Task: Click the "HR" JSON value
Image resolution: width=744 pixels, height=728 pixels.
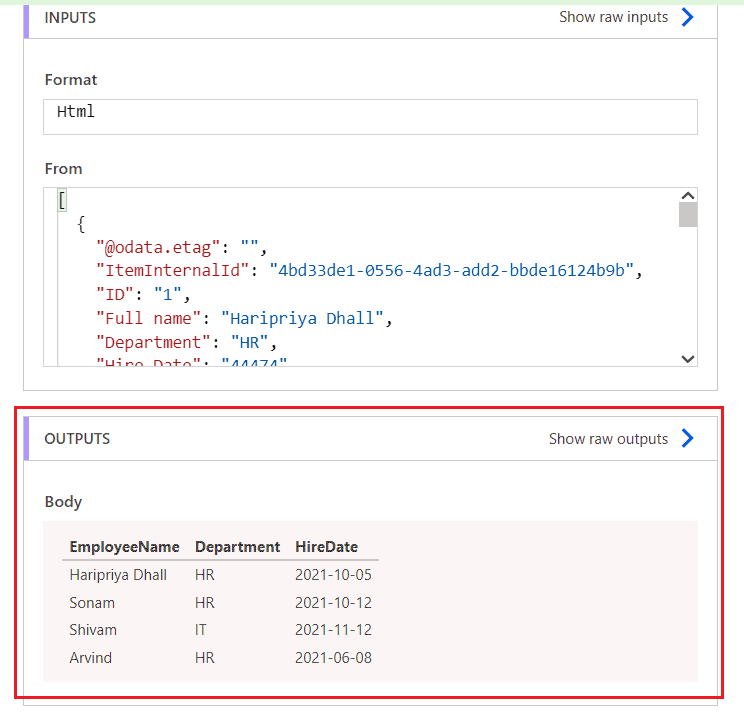Action: (x=249, y=343)
